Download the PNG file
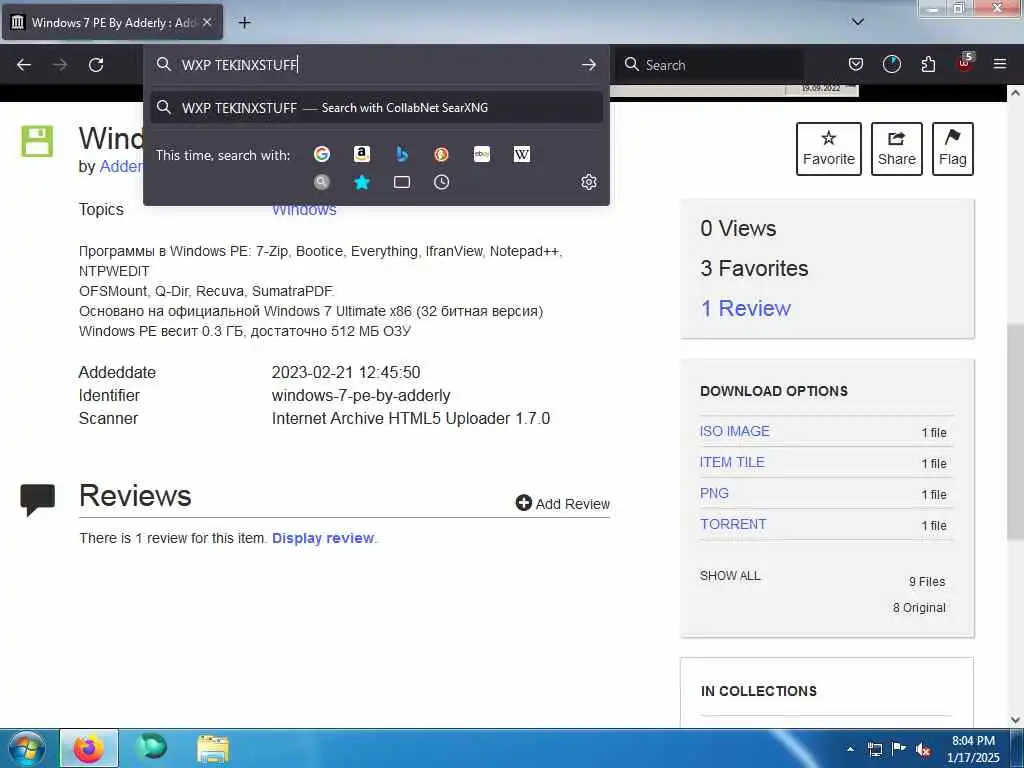1024x768 pixels. (714, 493)
